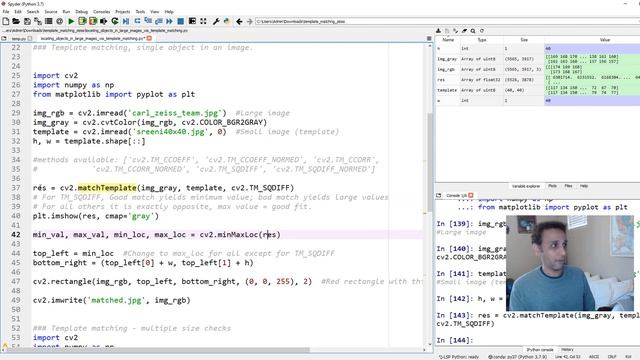The height and width of the screenshot is (360, 640).
Task: Save the current file
Action: coord(27,21)
